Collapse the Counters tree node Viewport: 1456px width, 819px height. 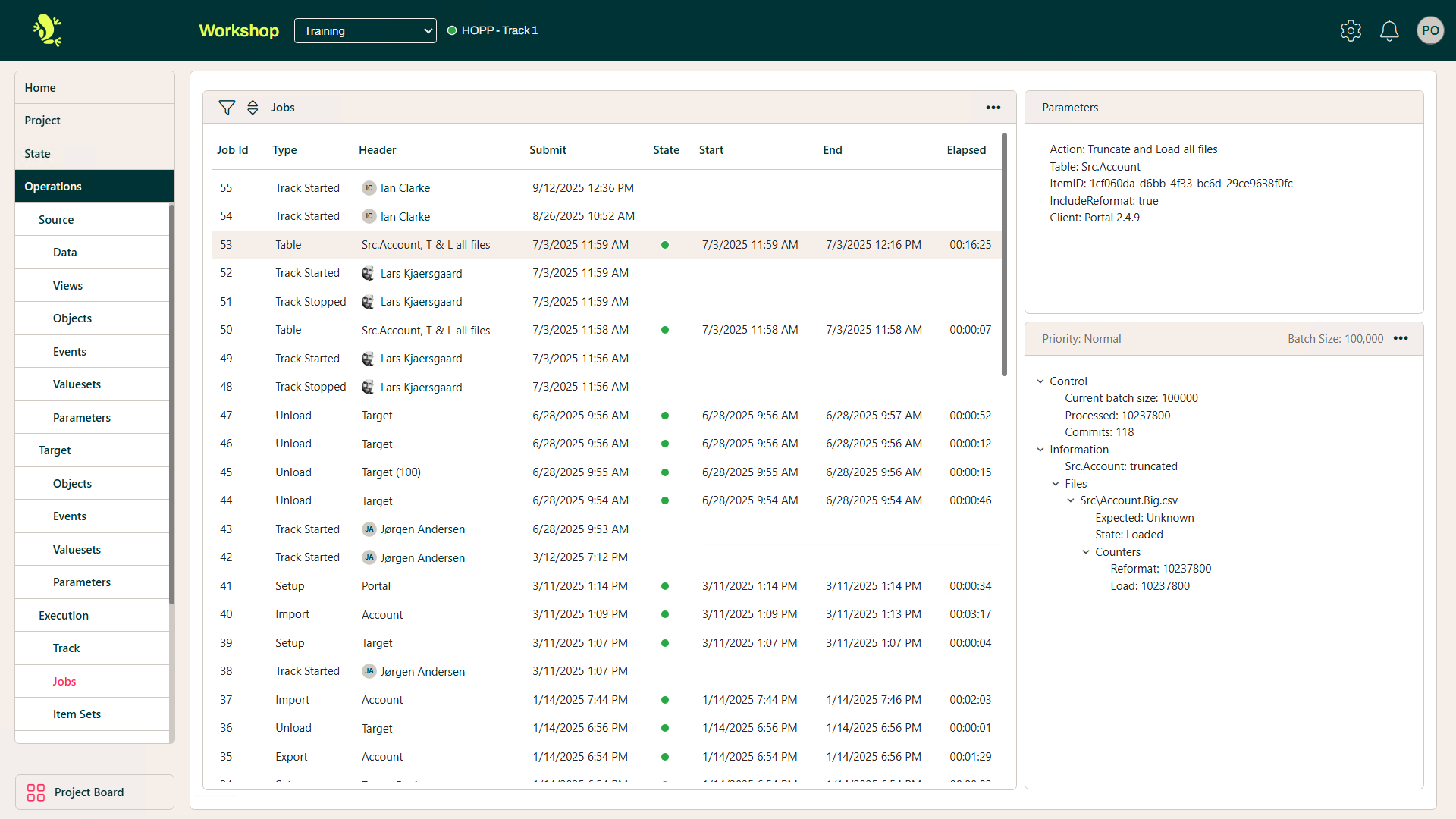[1086, 552]
